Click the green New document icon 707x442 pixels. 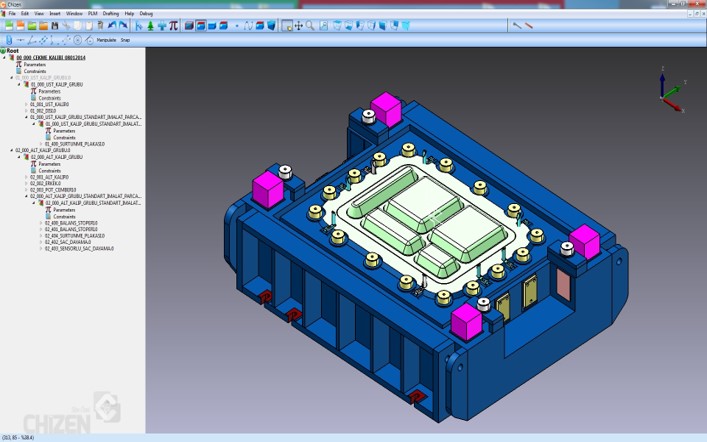9,26
